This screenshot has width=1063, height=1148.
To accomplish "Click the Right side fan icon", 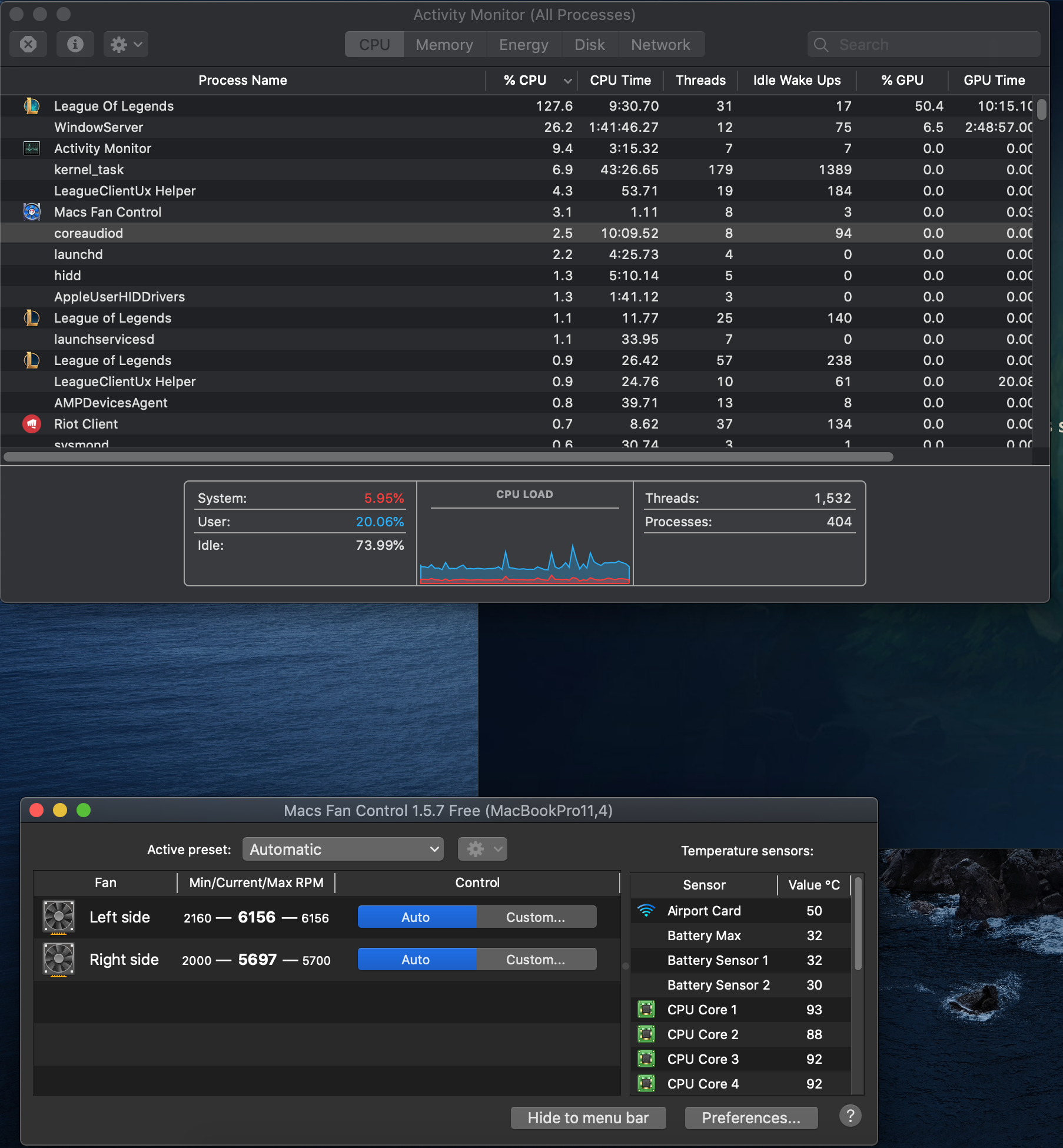I will pyautogui.click(x=59, y=960).
